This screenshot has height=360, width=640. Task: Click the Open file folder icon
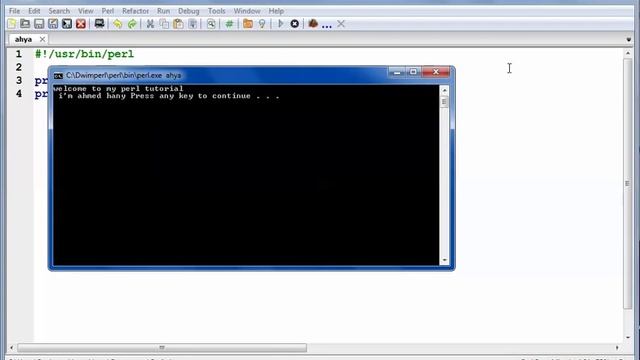(x=25, y=24)
